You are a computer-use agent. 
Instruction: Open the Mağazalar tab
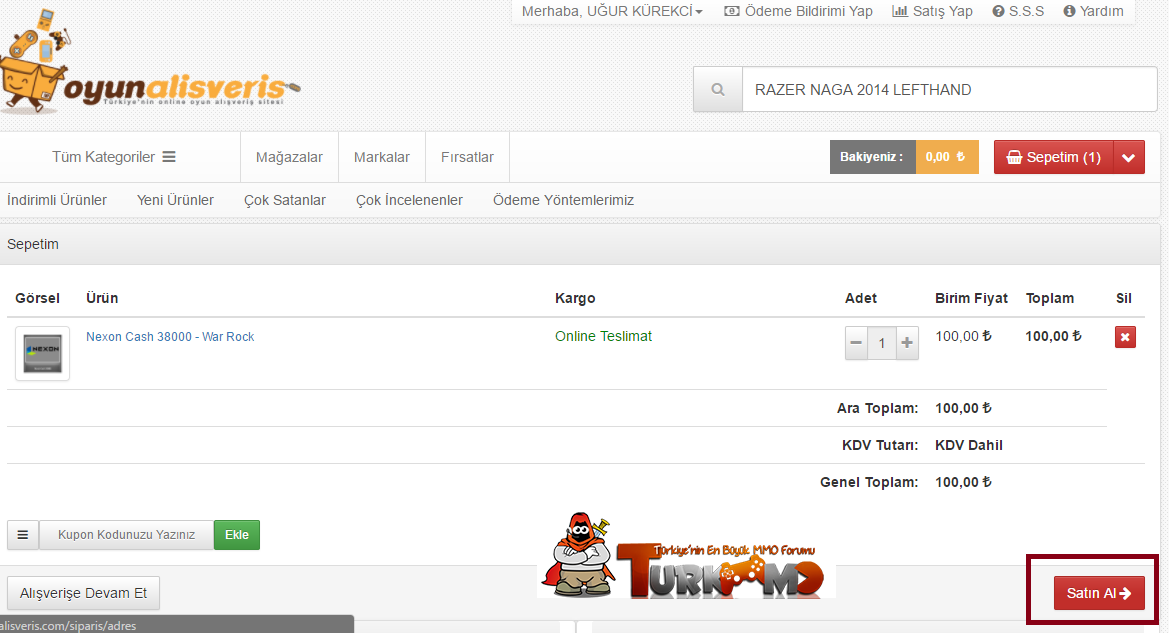point(289,157)
